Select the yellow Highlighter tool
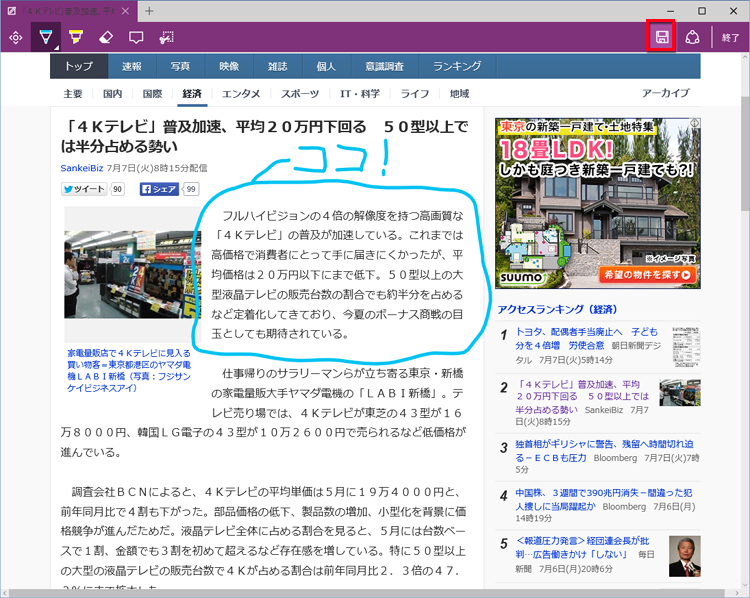The image size is (750, 598). 75,38
